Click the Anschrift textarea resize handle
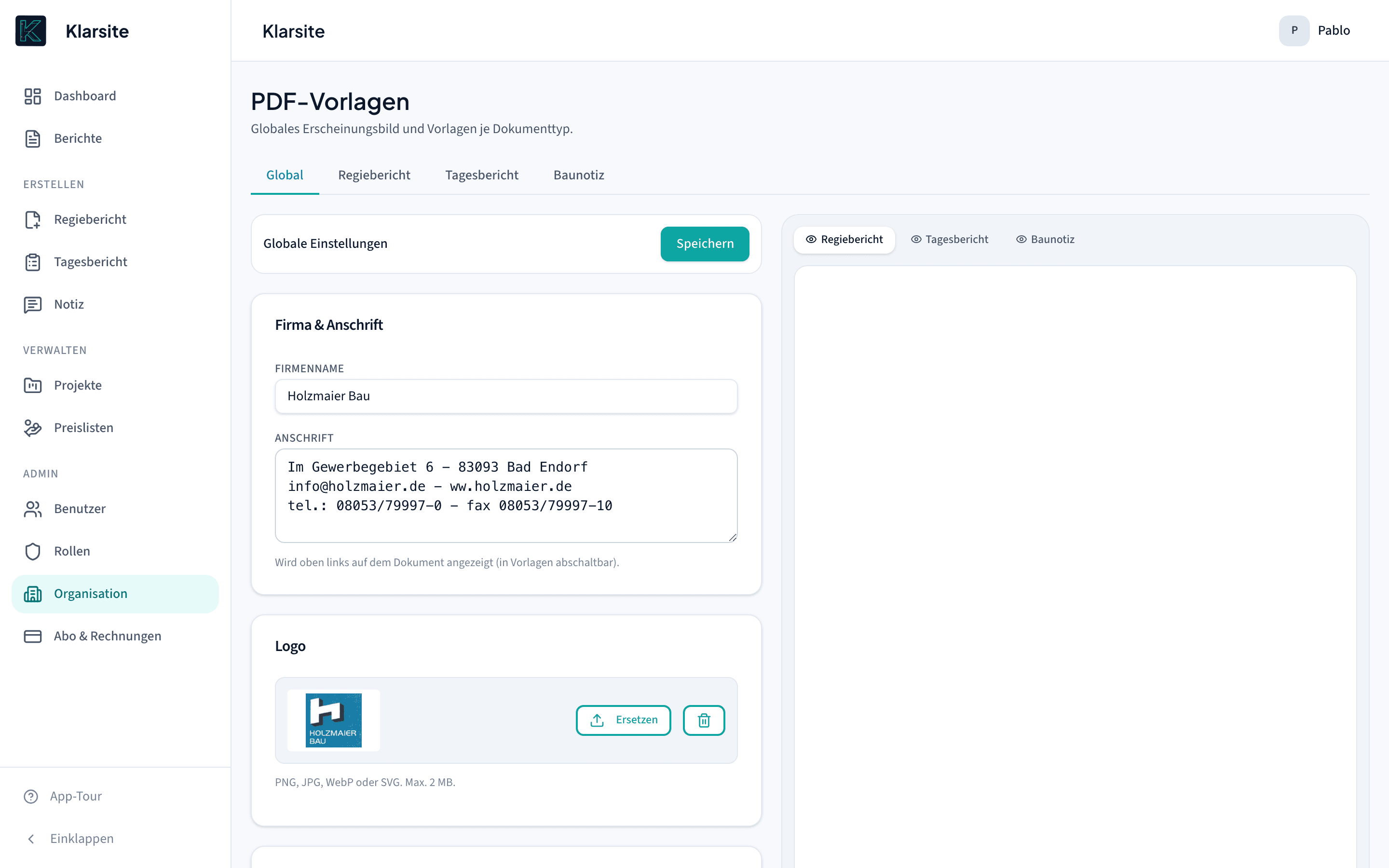 [x=733, y=537]
